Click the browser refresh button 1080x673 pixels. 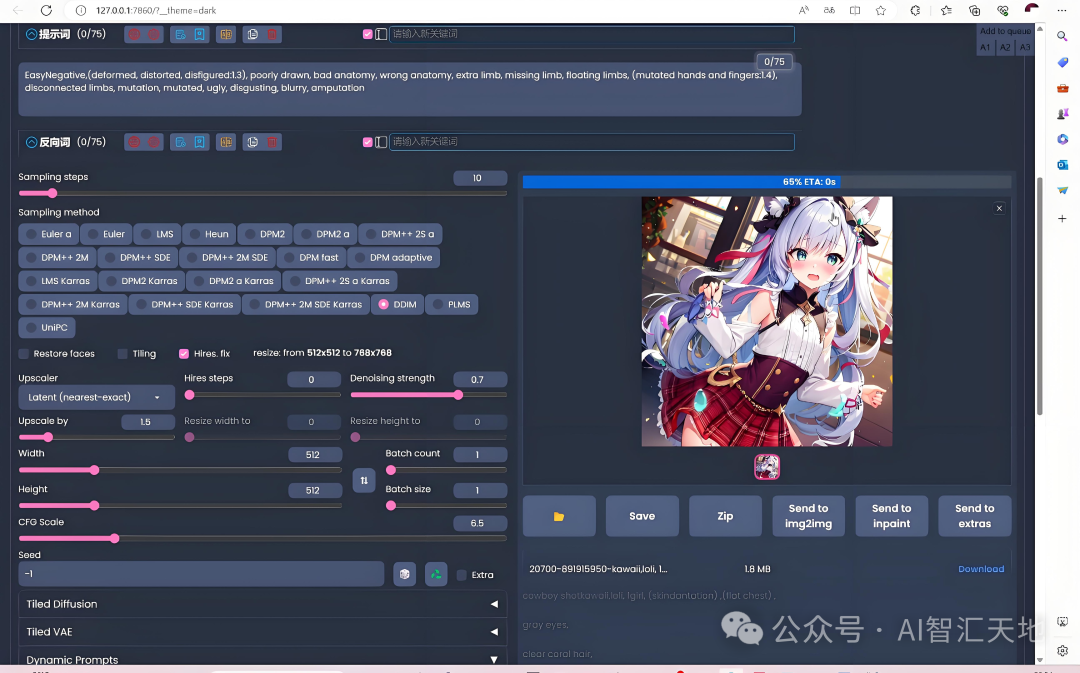[46, 10]
